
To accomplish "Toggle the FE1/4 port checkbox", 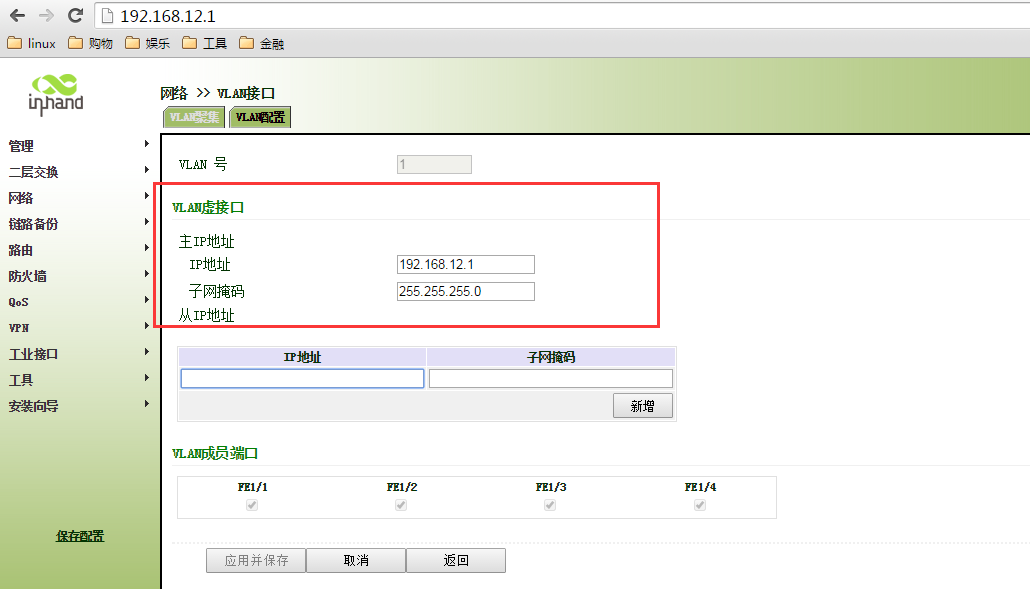I will [x=700, y=505].
